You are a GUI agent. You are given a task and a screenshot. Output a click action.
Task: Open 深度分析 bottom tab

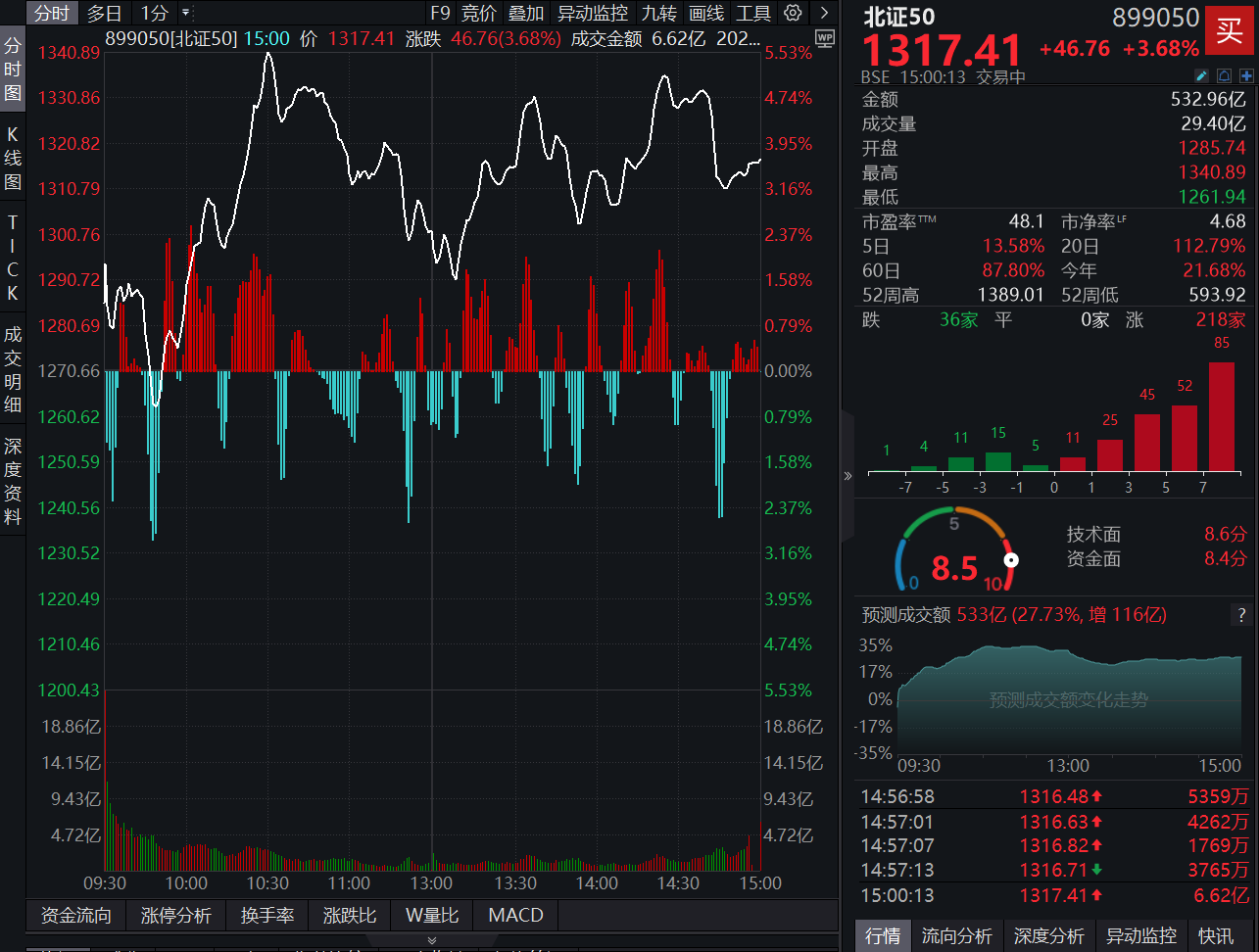(1048, 936)
